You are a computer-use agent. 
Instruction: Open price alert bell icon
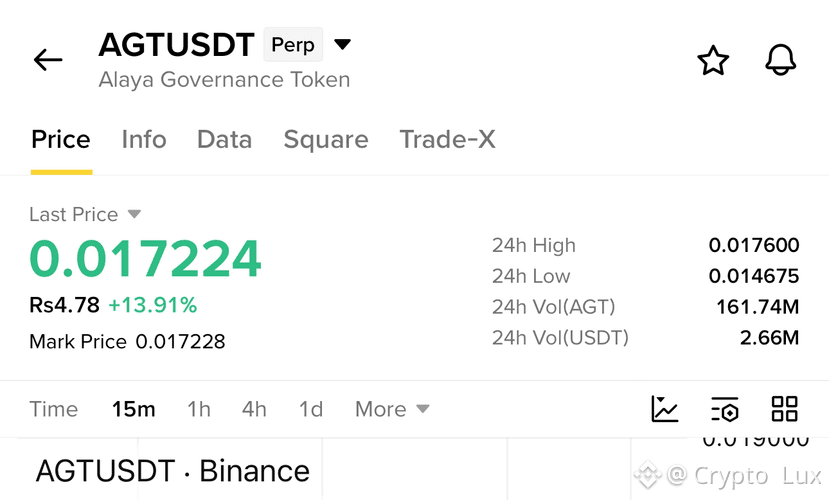coord(780,60)
